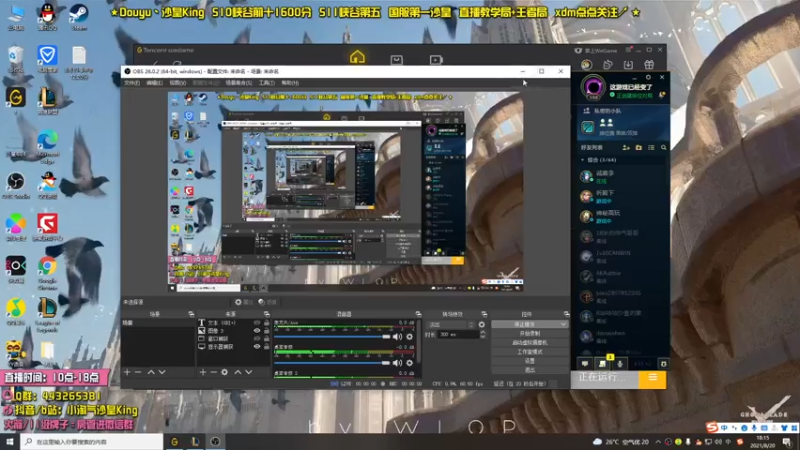Open OBS View menu

(x=178, y=83)
